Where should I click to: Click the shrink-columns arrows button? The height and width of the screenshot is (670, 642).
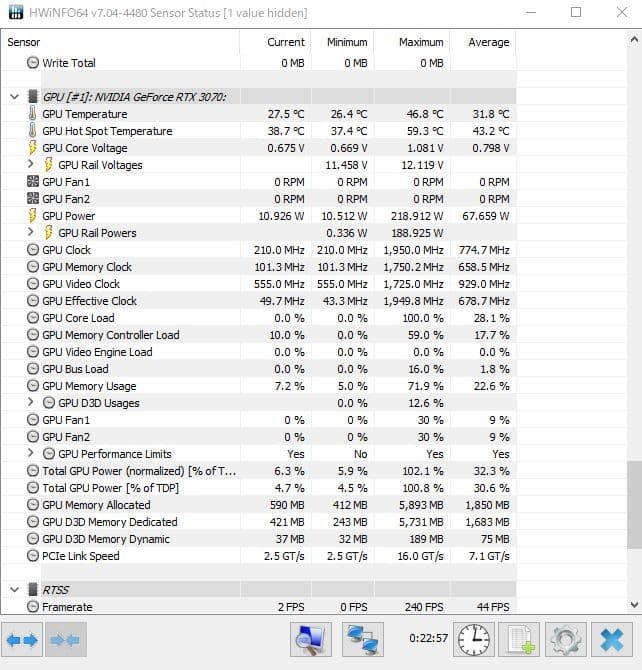[x=65, y=640]
